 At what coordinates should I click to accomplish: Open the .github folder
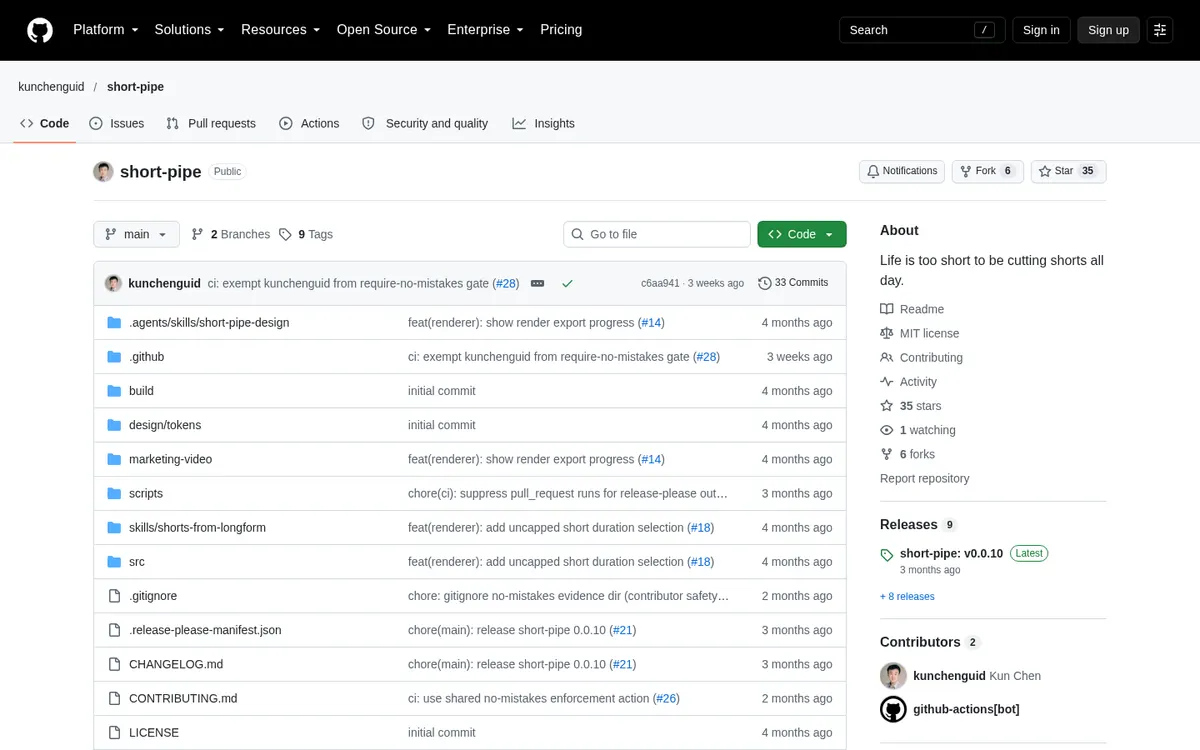(x=146, y=357)
